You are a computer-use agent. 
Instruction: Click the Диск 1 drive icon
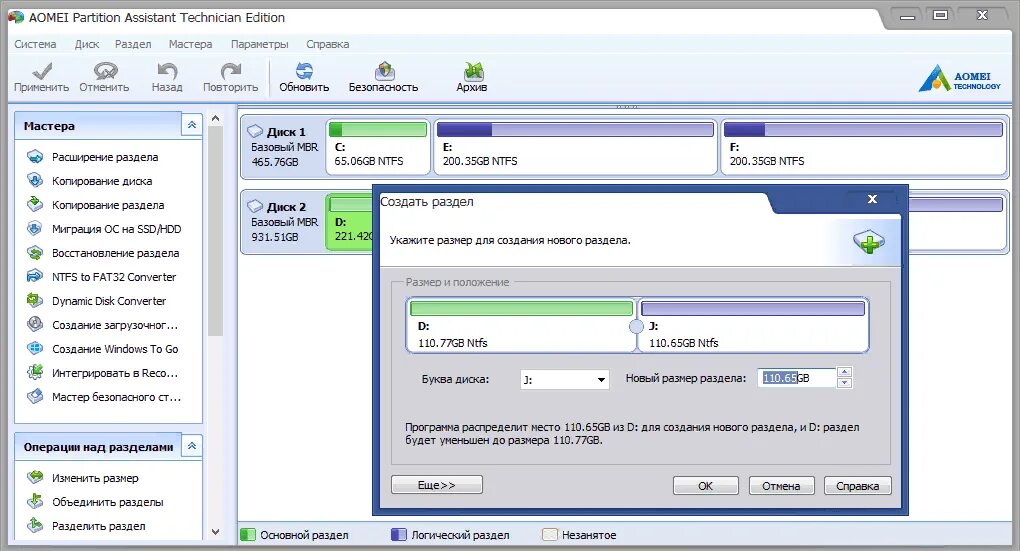(x=255, y=131)
